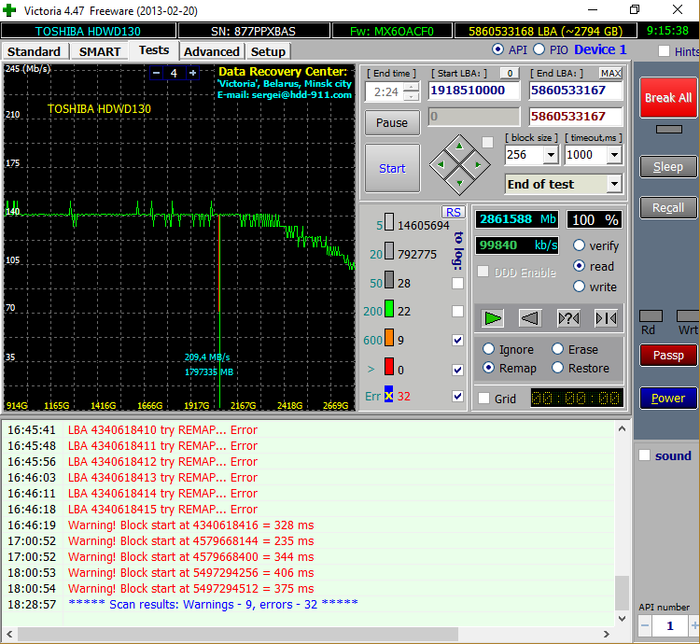Click the Start scan button
The width and height of the screenshot is (700, 644).
point(392,168)
